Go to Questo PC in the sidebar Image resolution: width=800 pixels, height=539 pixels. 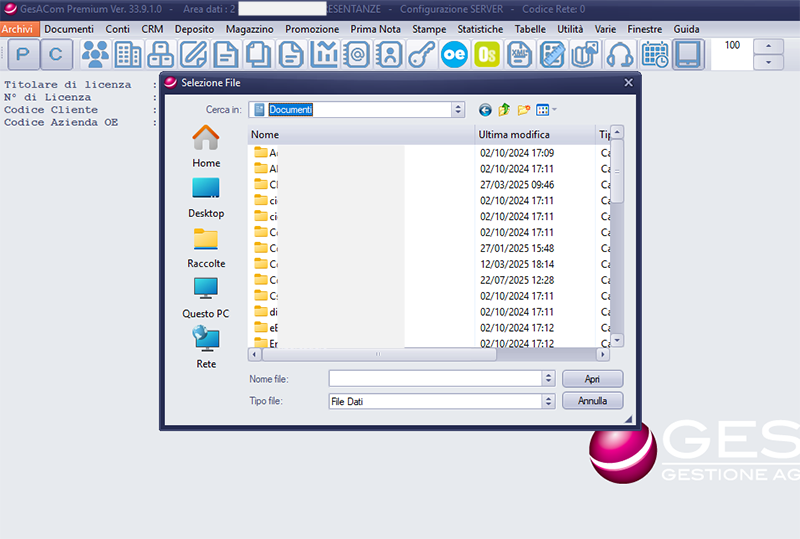[x=206, y=296]
